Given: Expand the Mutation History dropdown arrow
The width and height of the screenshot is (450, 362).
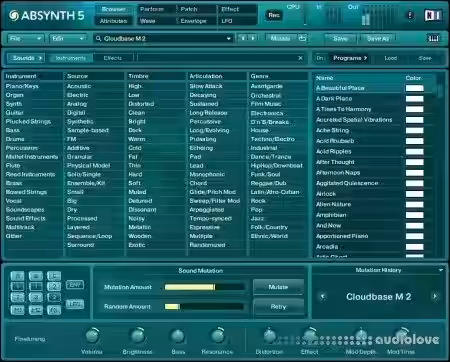Looking at the screenshot, I should 441,270.
